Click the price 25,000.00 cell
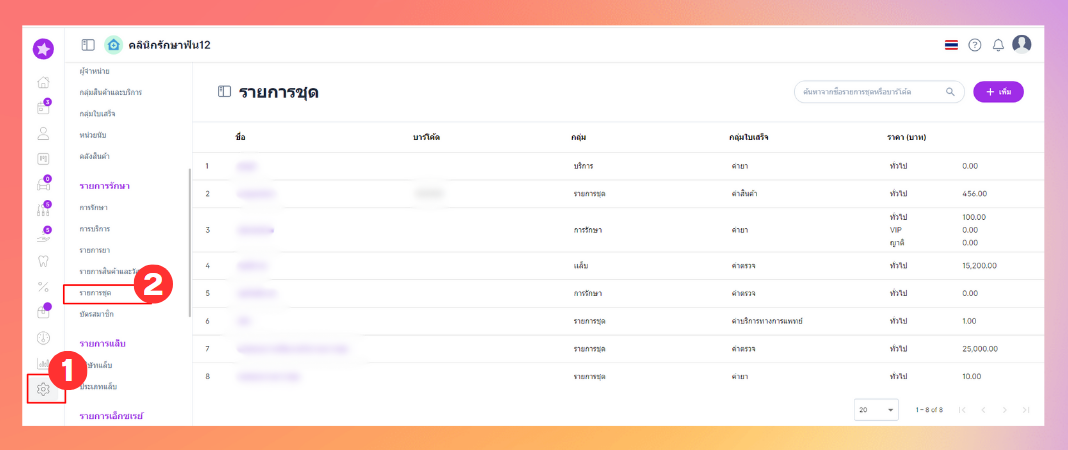 980,349
